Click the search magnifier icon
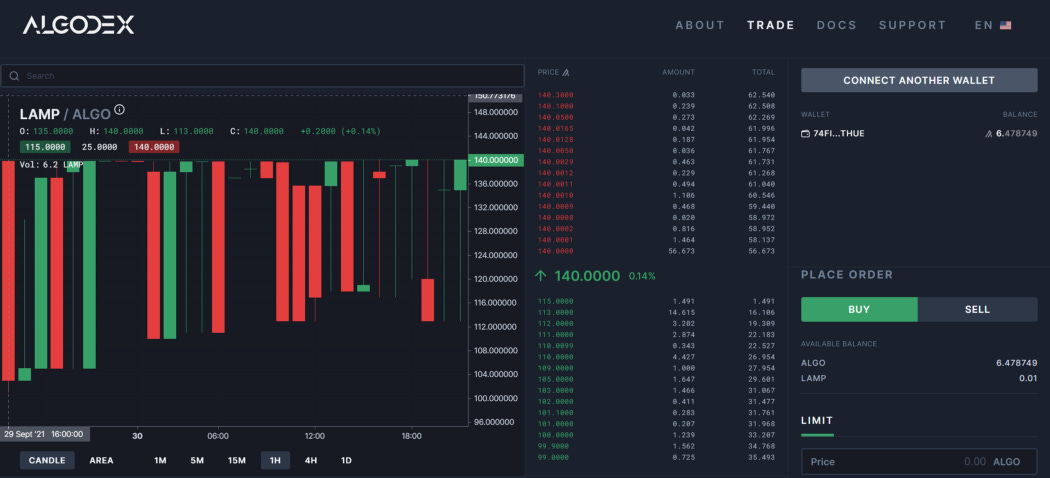The width and height of the screenshot is (1050, 478). (14, 76)
